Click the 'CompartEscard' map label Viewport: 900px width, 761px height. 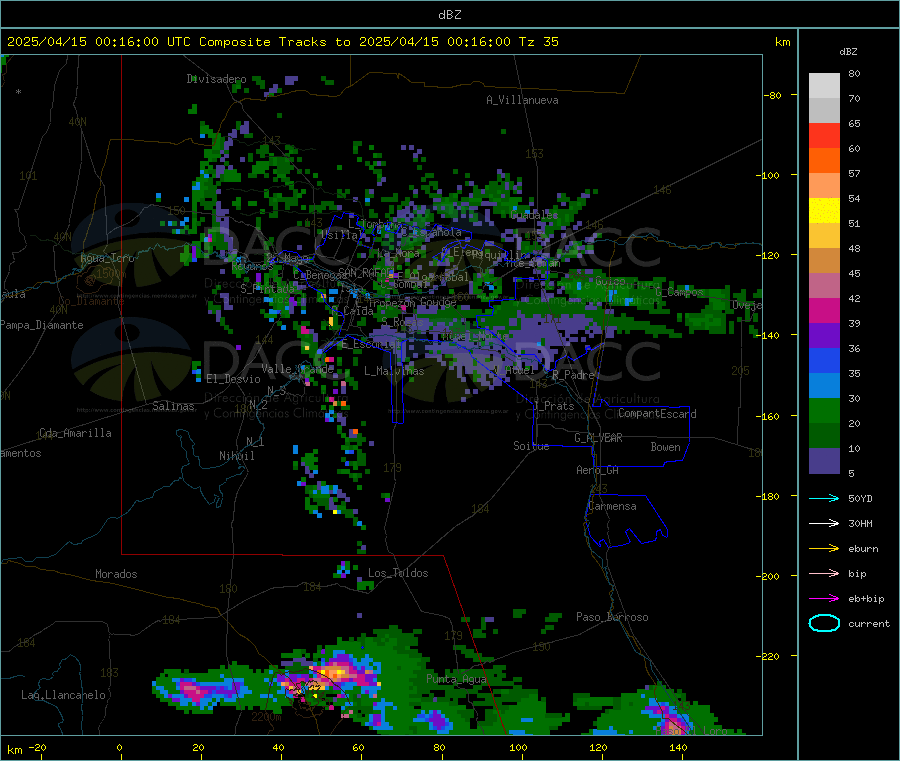click(x=657, y=414)
